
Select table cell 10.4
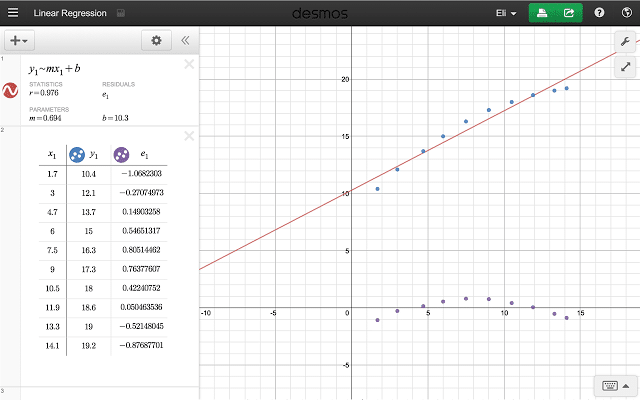coord(89,174)
